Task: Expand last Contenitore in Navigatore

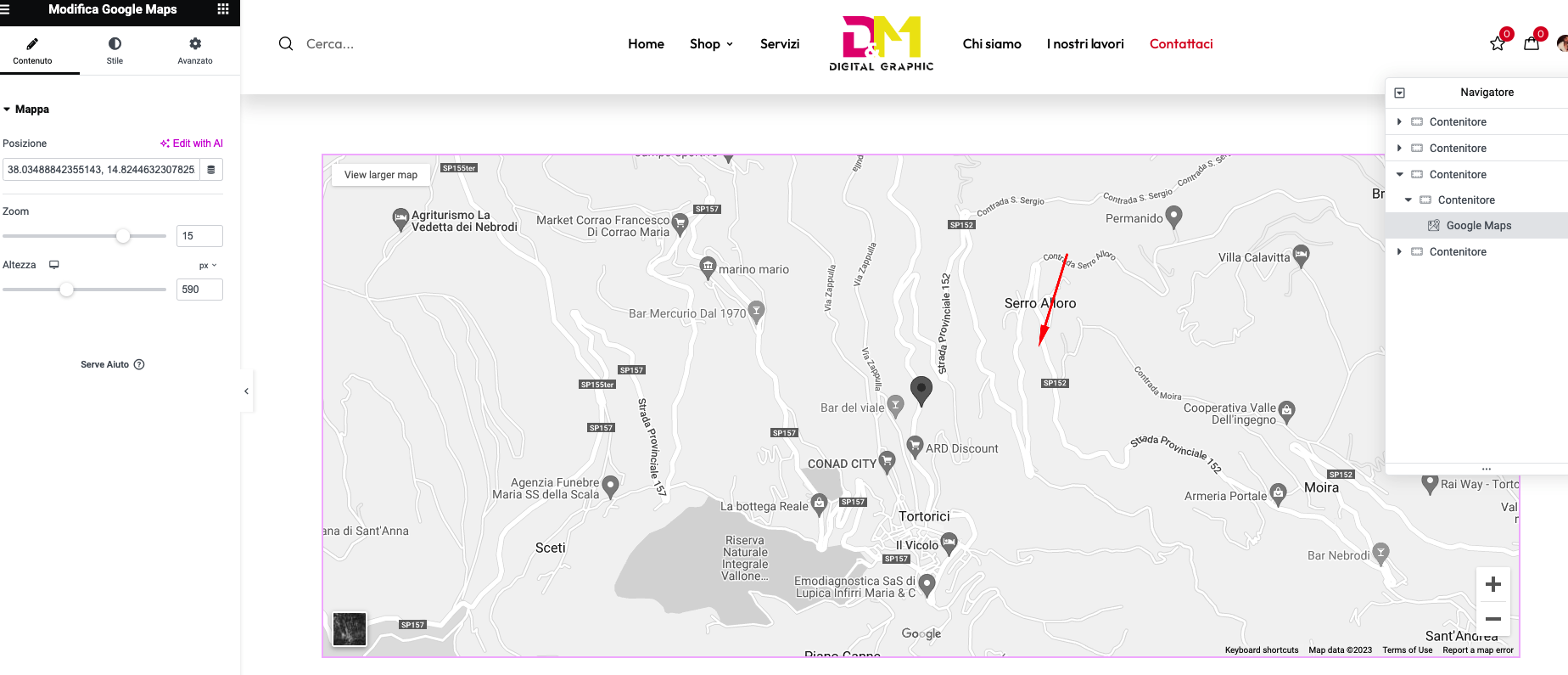Action: click(x=1399, y=252)
